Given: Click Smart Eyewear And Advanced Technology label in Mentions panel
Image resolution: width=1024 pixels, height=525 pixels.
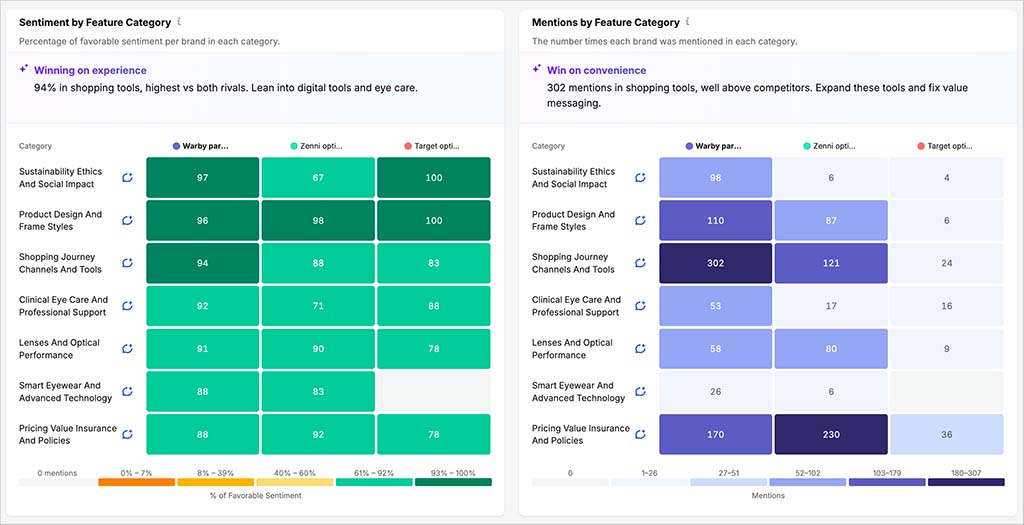Looking at the screenshot, I should click(x=579, y=391).
